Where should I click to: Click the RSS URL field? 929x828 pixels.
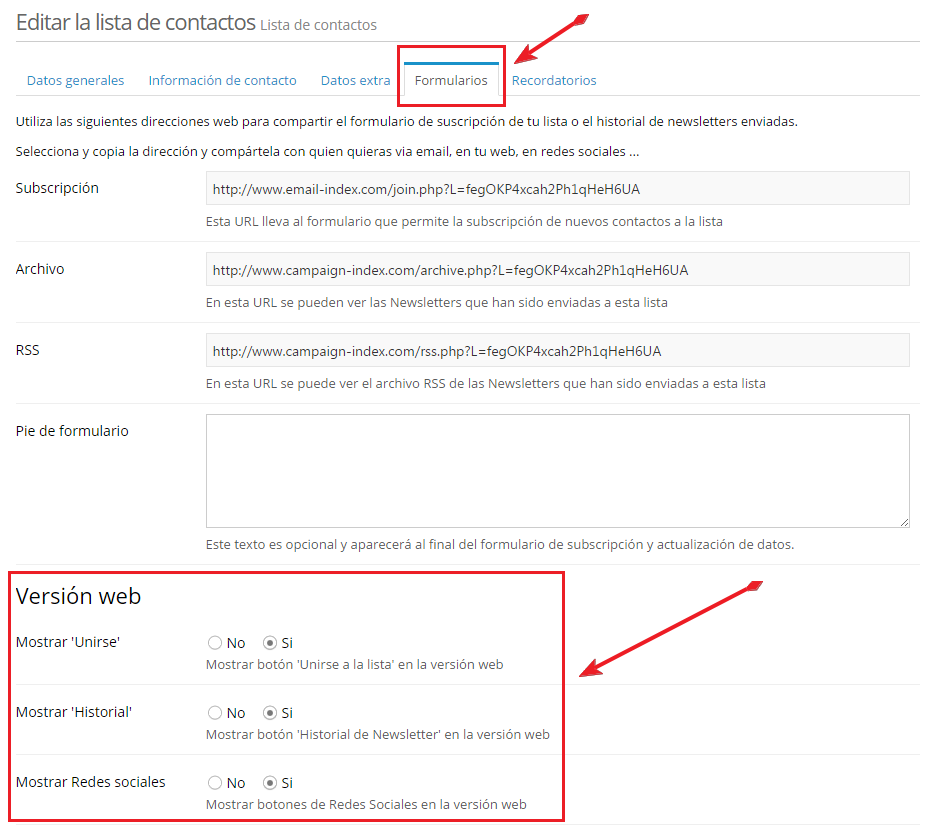coord(558,351)
